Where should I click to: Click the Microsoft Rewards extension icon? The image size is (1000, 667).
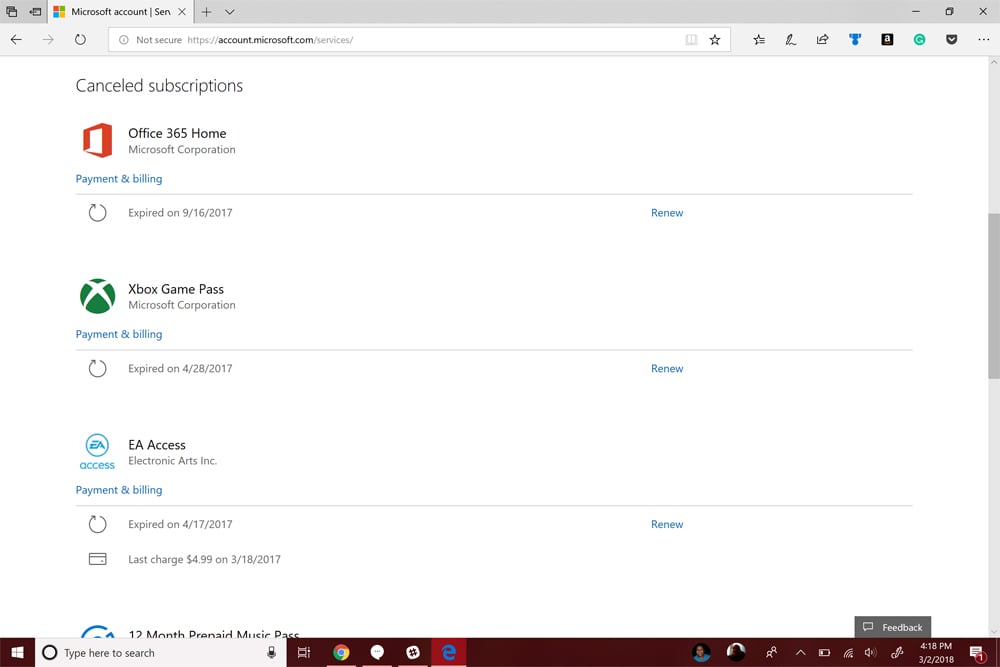point(855,39)
